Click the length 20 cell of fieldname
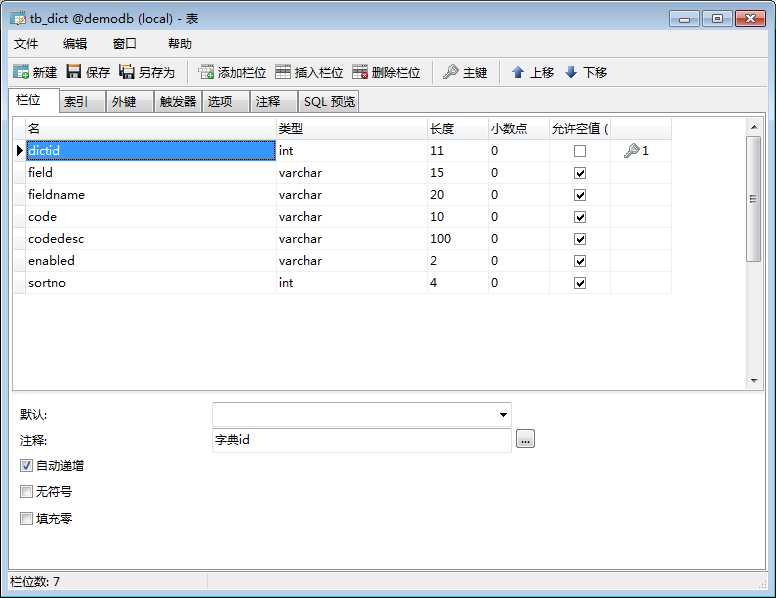The height and width of the screenshot is (598, 776). tap(458, 195)
